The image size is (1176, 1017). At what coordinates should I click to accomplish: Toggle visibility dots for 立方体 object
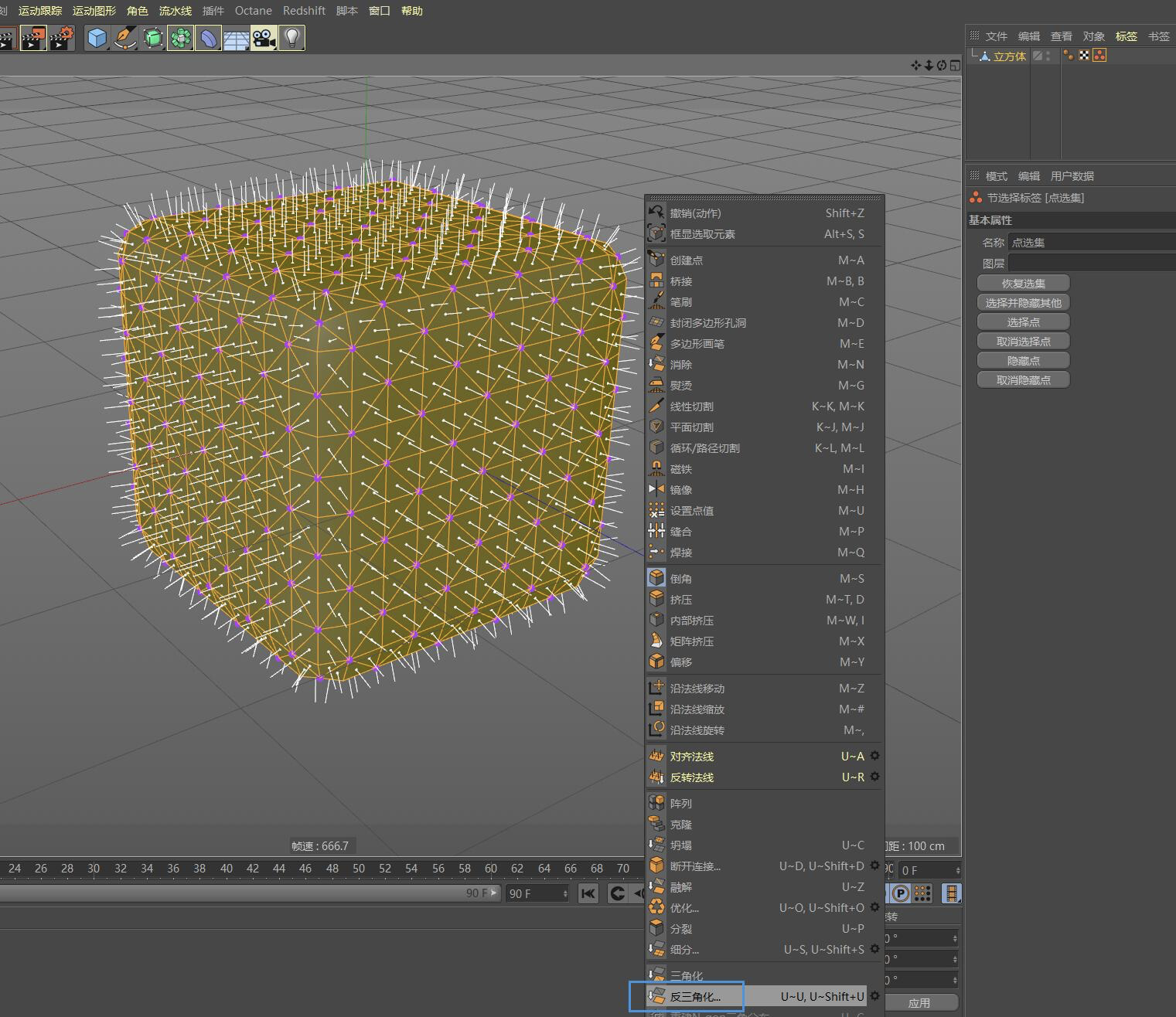click(1049, 56)
